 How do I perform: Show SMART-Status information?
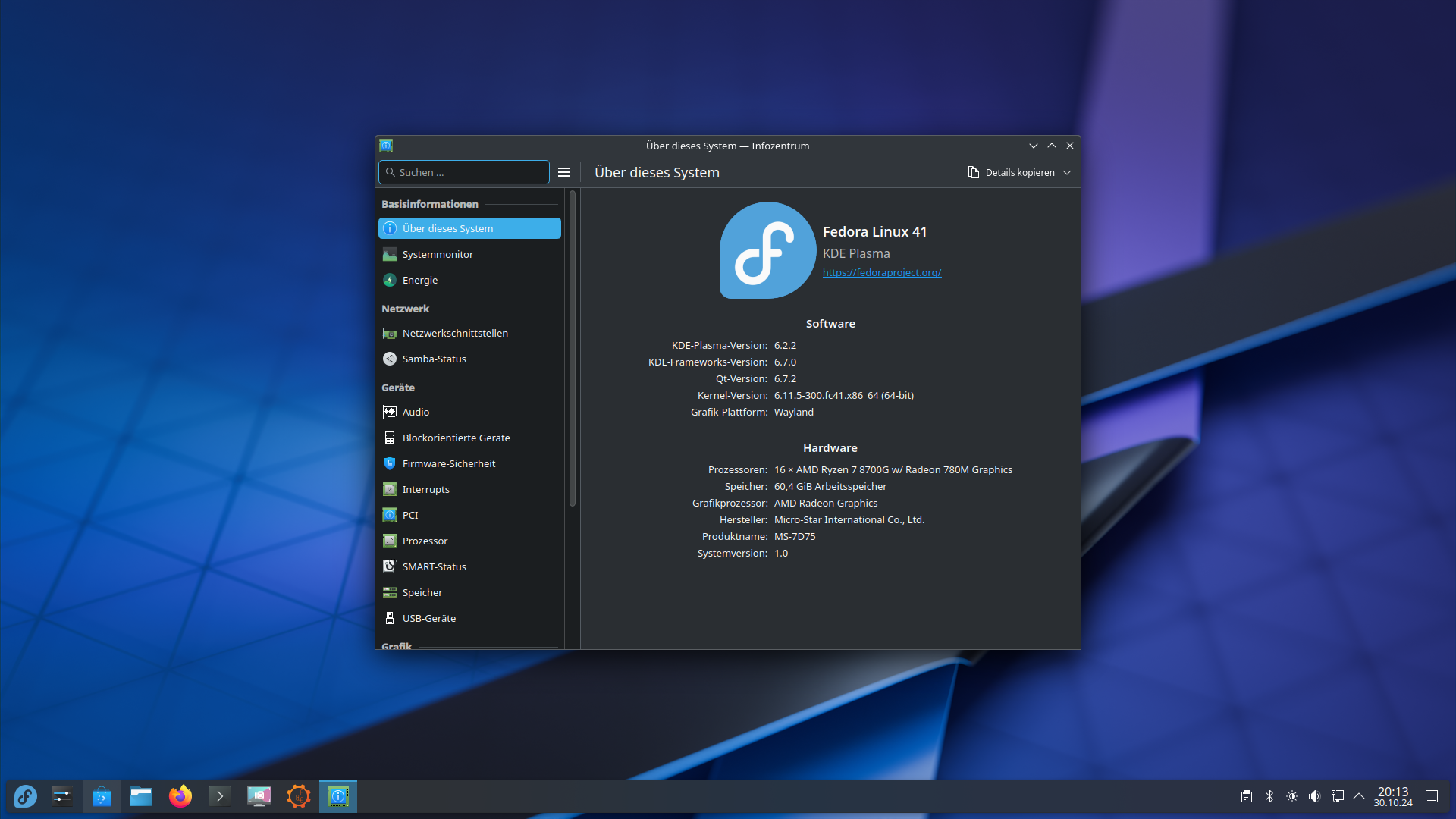(469, 566)
